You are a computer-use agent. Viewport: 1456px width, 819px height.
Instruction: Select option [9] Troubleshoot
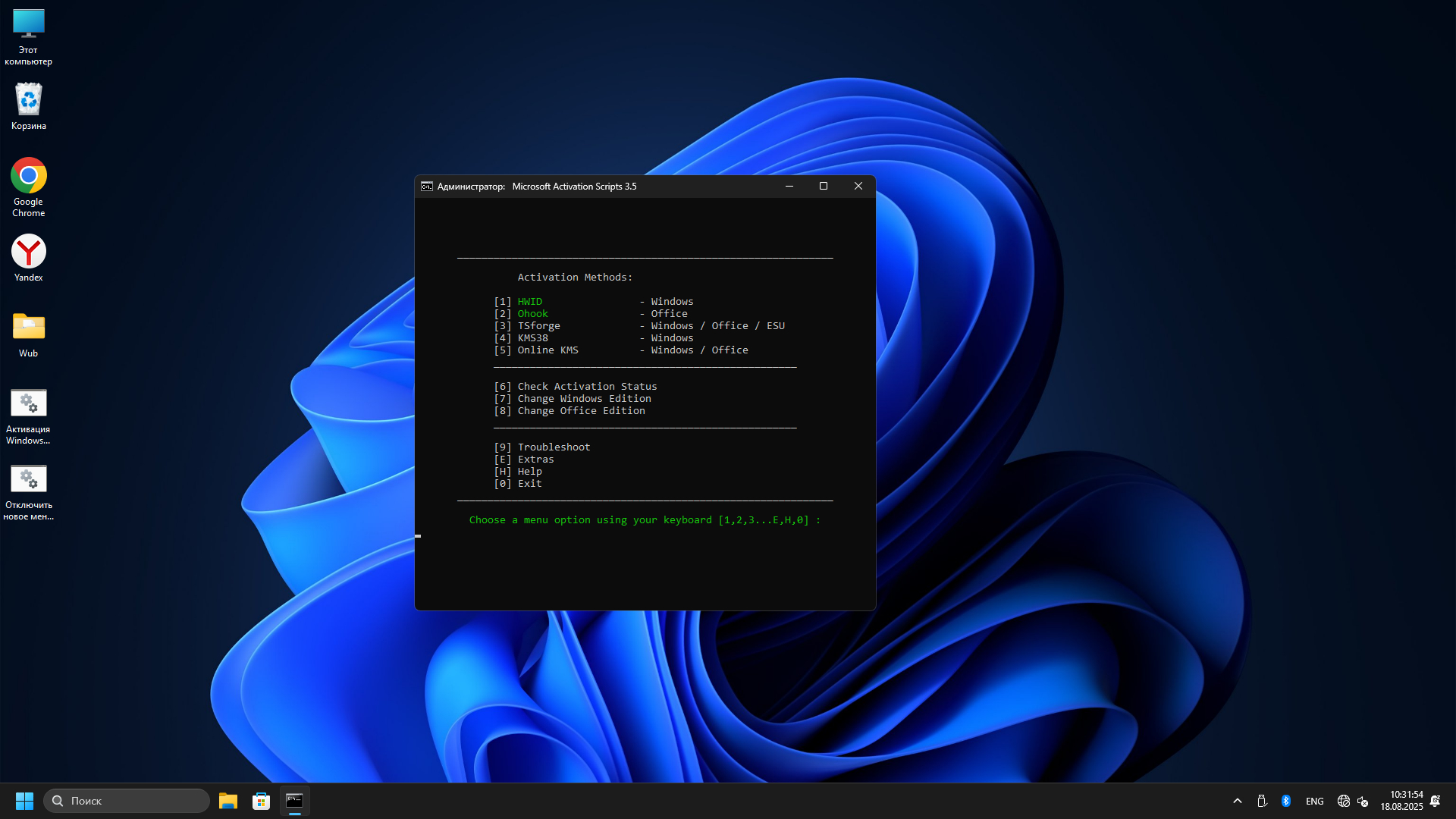click(x=542, y=447)
